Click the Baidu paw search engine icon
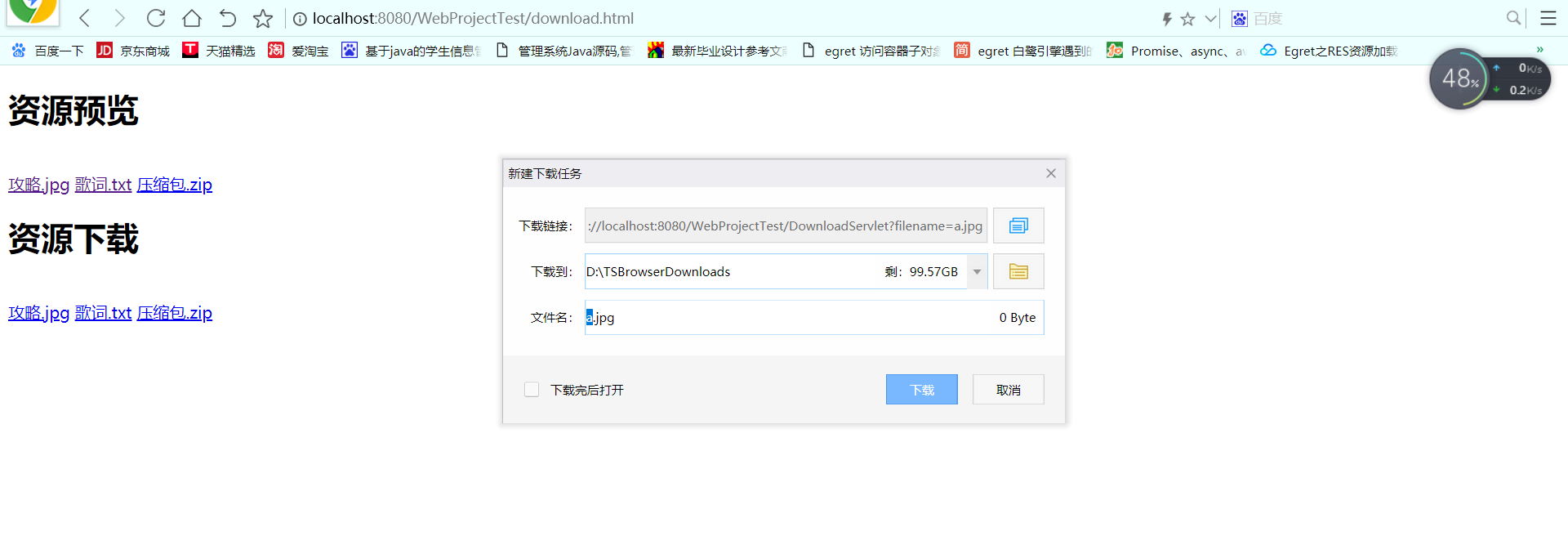The width and height of the screenshot is (1568, 536). point(1240,19)
